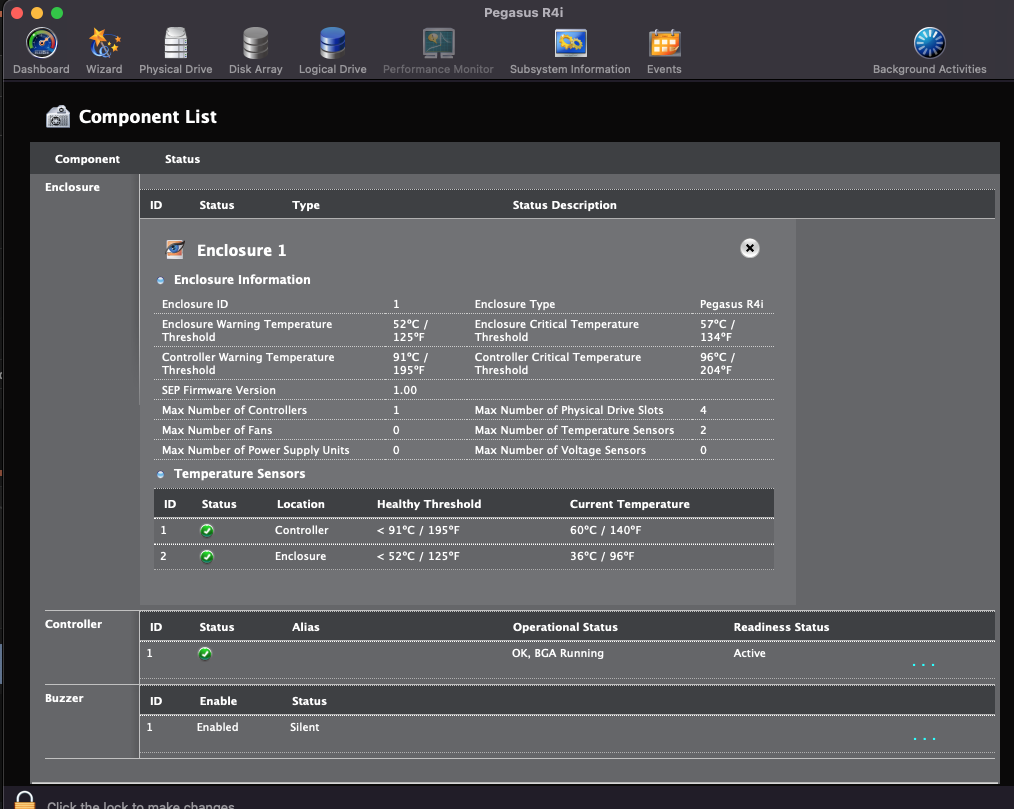Select the Controller component label
The width and height of the screenshot is (1014, 809).
[x=73, y=624]
